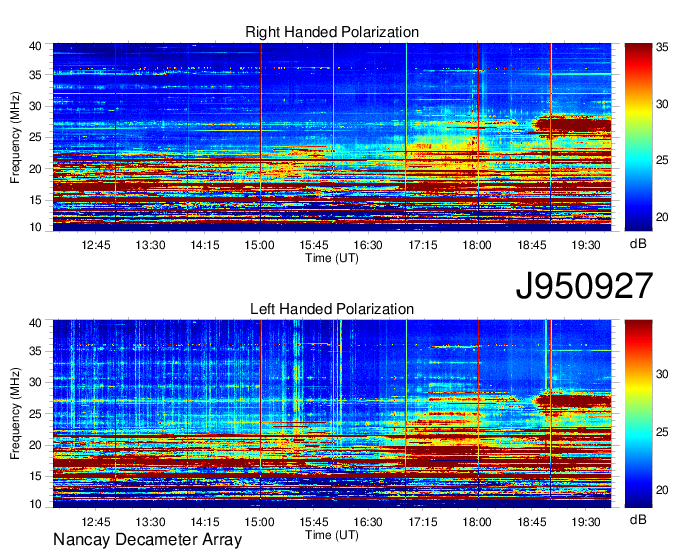Click 15:45 on the left-handed time axis

coord(314,522)
